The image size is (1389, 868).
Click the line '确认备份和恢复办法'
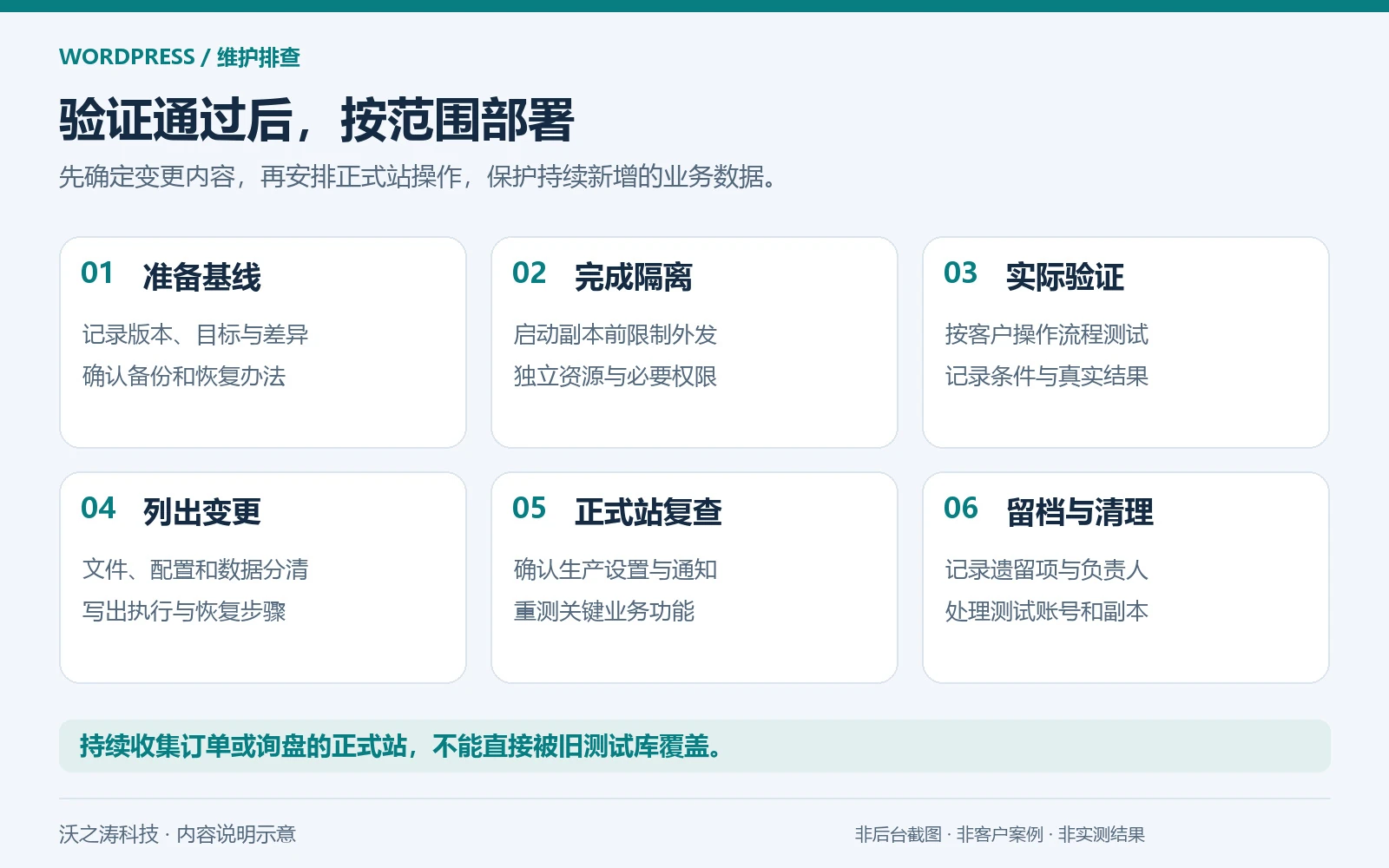(x=184, y=377)
